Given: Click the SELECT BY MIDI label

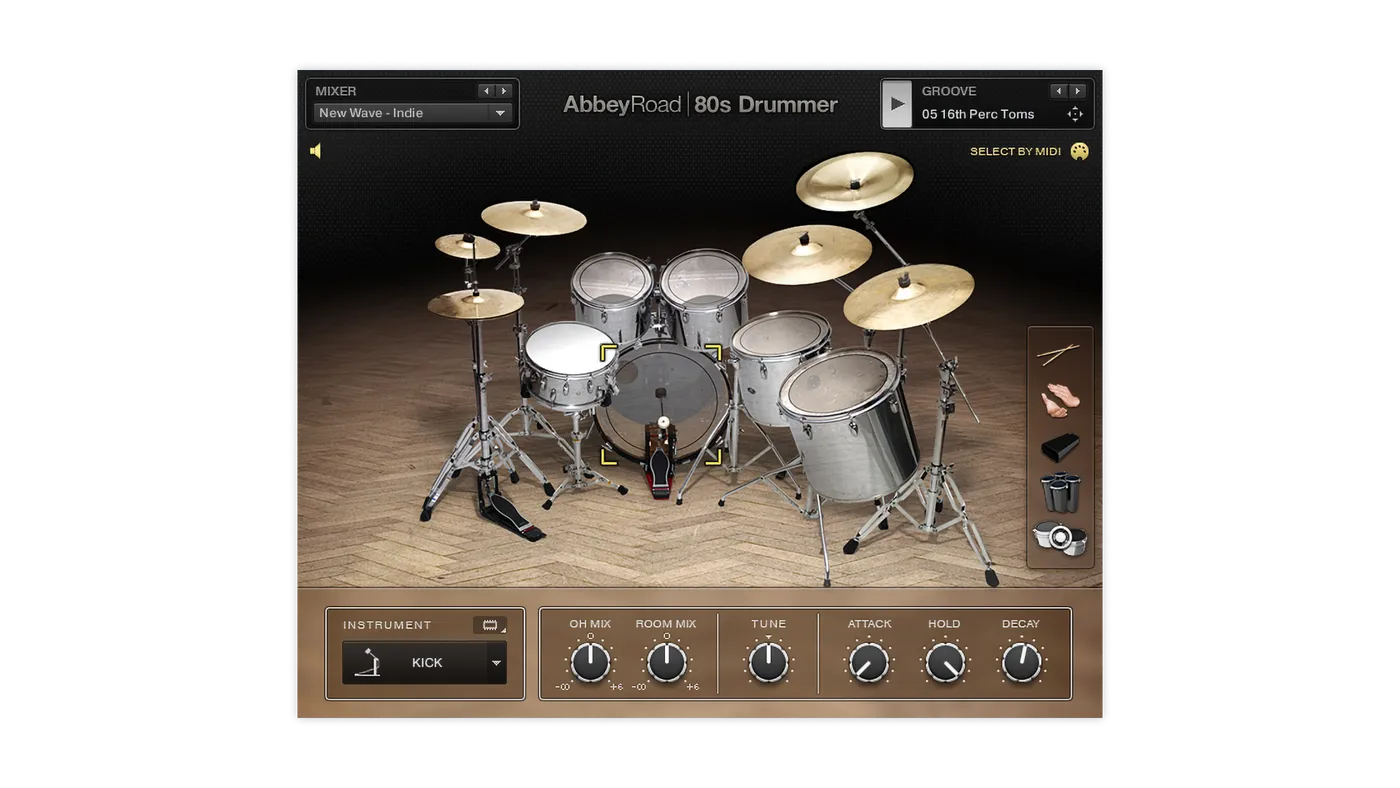Looking at the screenshot, I should (1015, 152).
